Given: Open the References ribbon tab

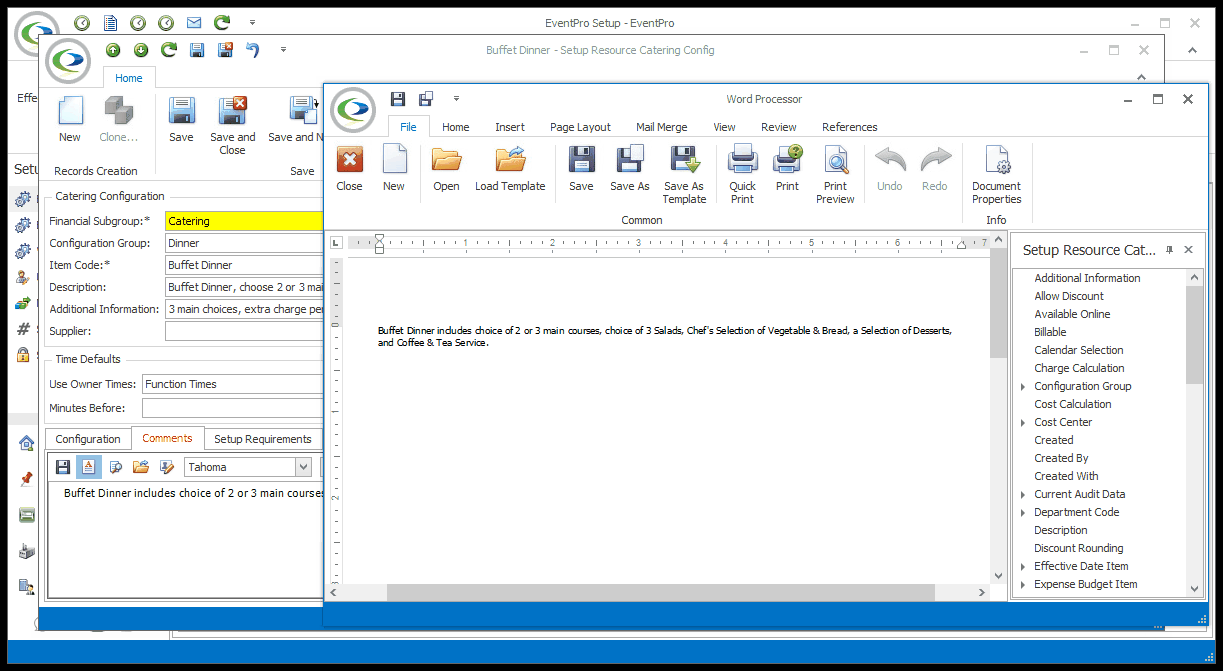Looking at the screenshot, I should [x=850, y=127].
